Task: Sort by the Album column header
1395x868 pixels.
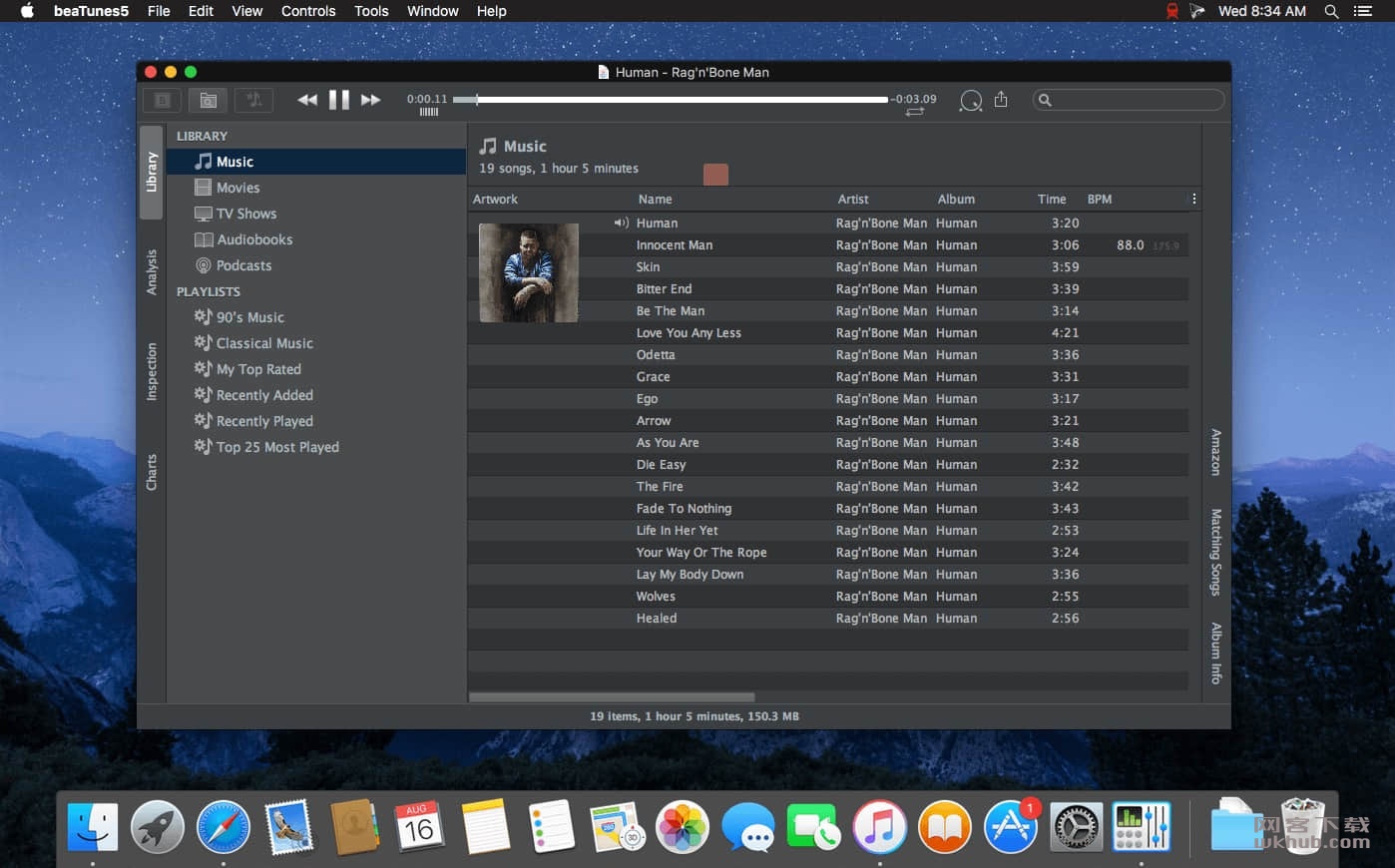Action: (x=956, y=200)
